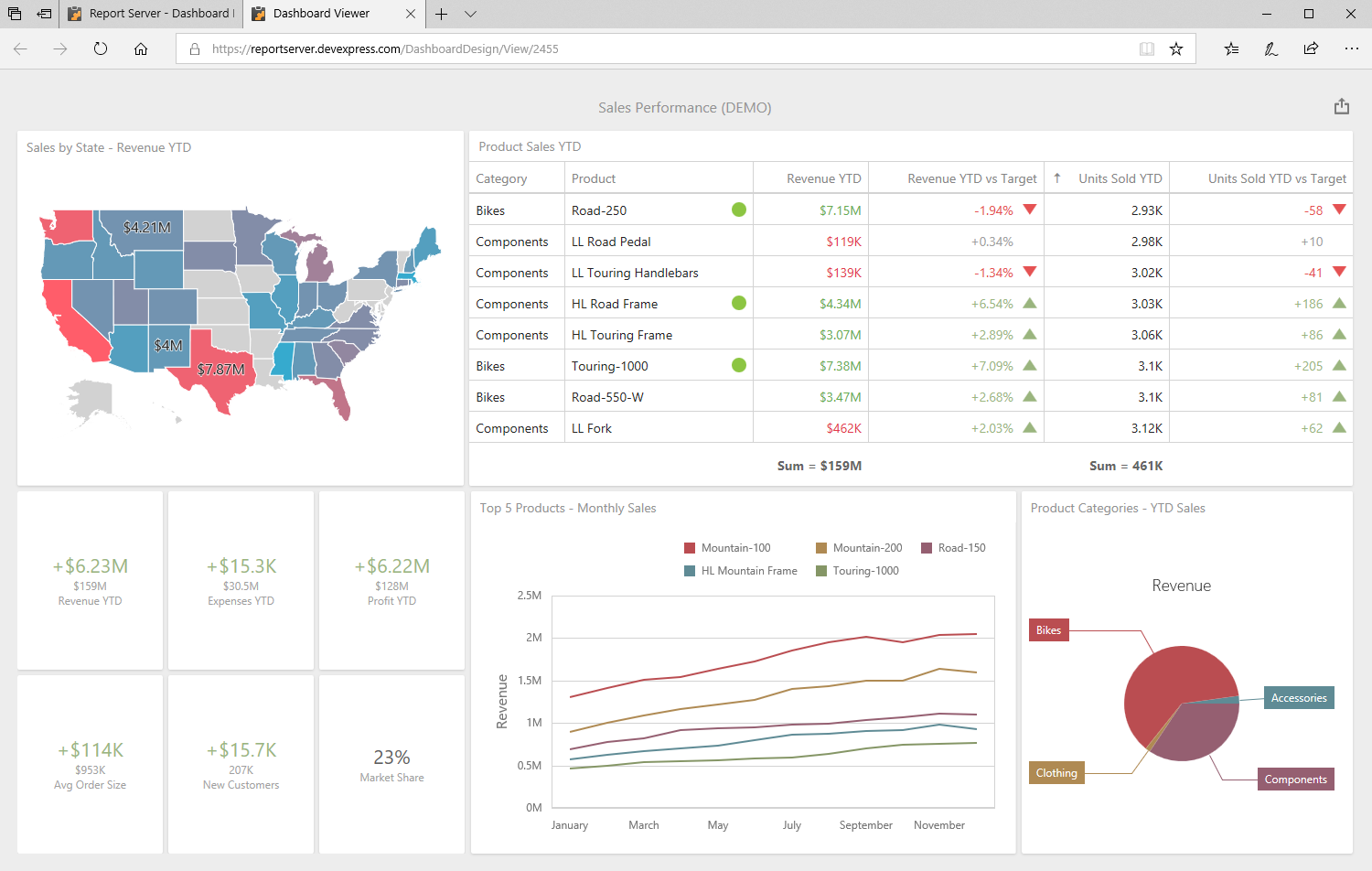Screen dimensions: 1372x871
Task: Toggle HL Mountain Frame legend series
Action: tap(741, 571)
